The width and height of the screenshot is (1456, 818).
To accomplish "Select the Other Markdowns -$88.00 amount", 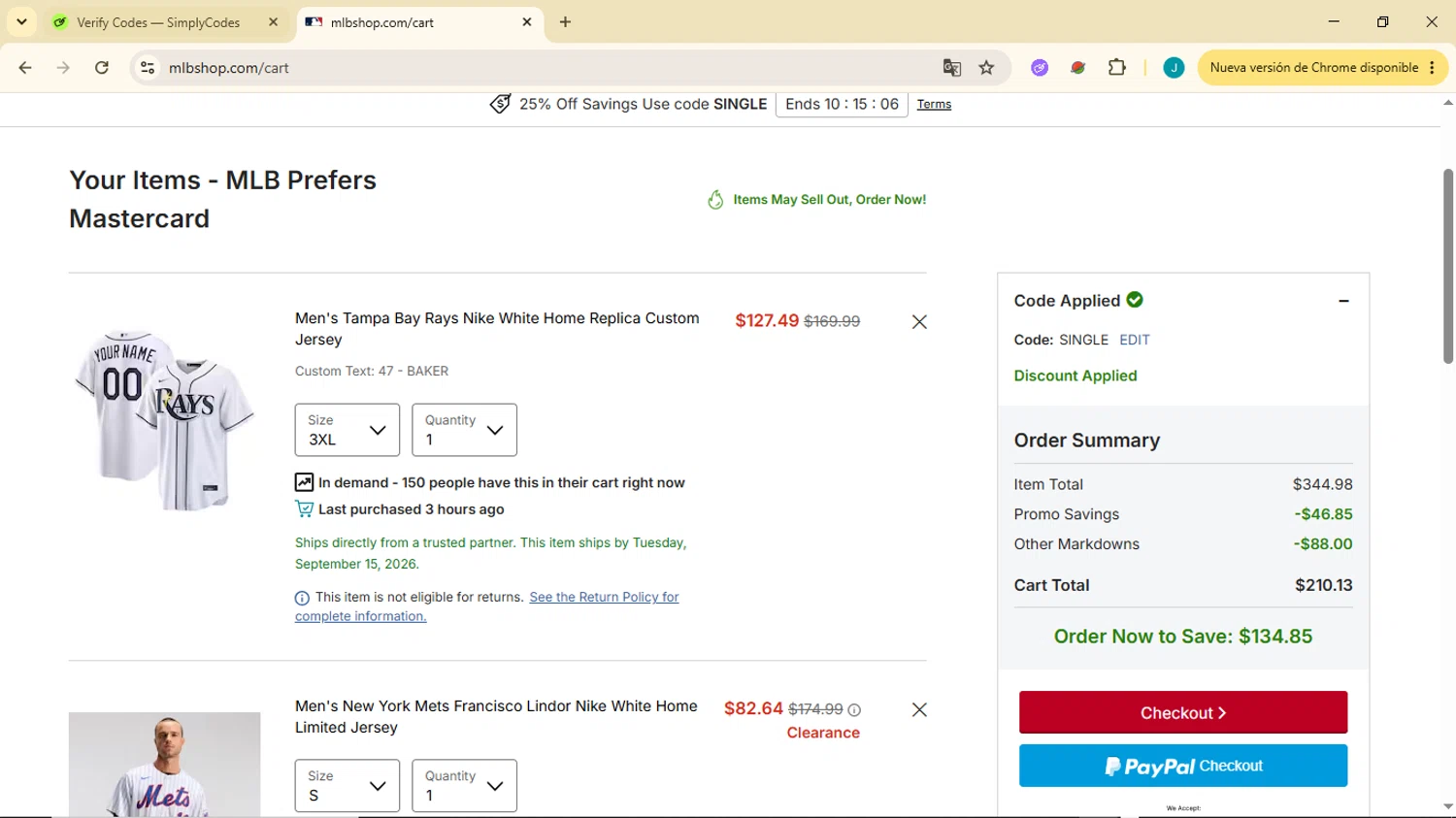I will (x=1323, y=544).
